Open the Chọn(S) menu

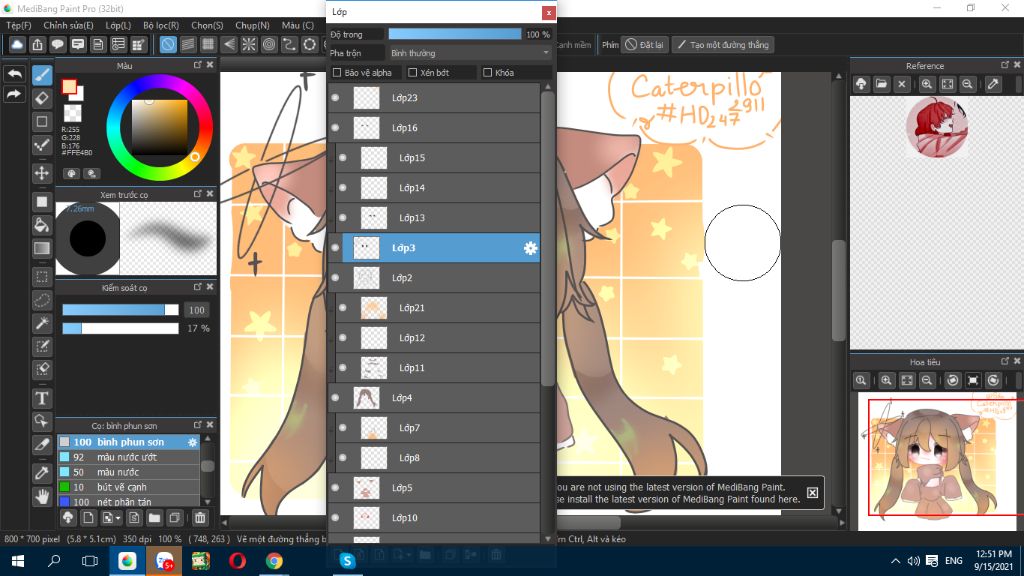coord(207,25)
